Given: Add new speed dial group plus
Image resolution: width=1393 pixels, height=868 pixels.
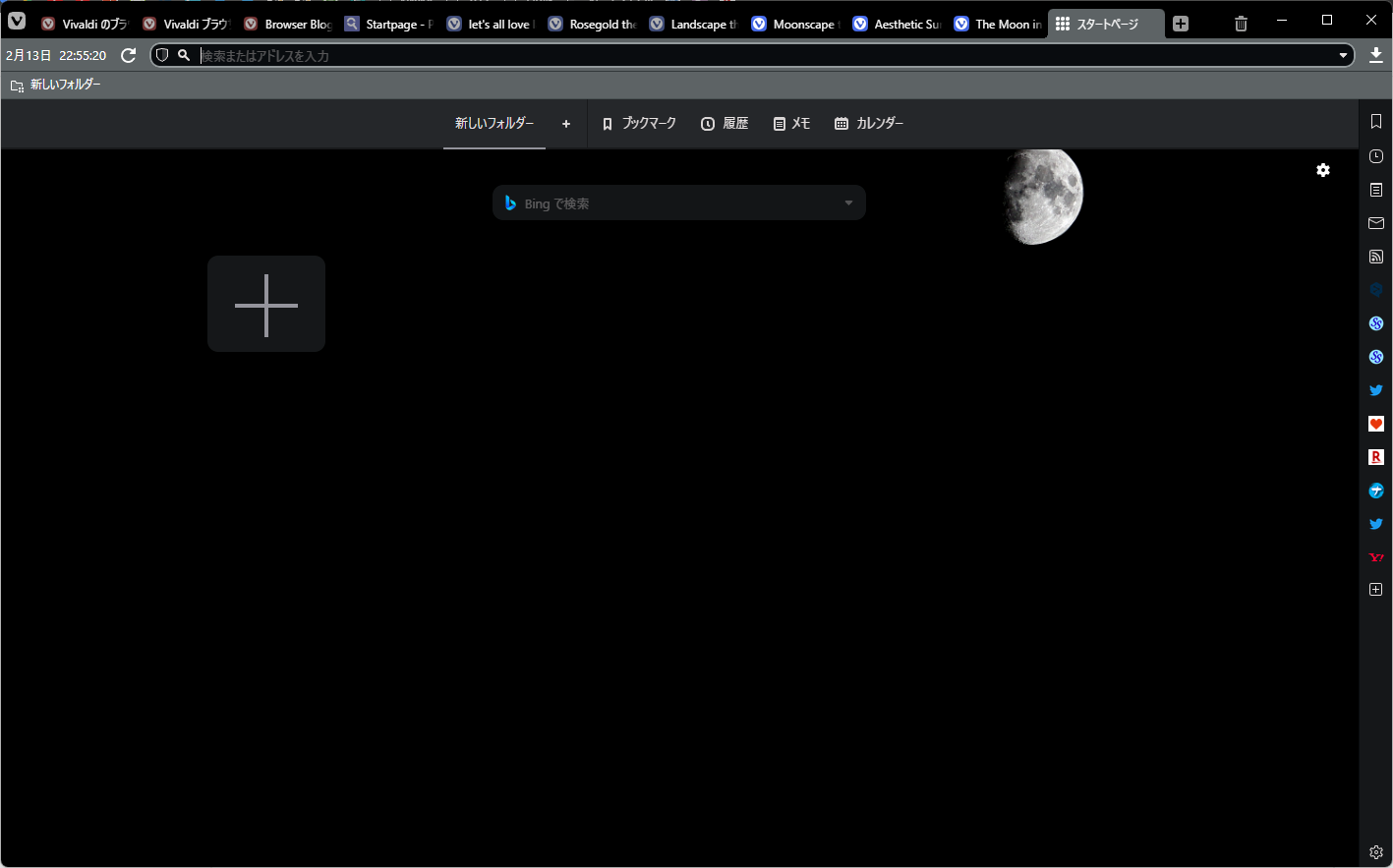Looking at the screenshot, I should click(566, 124).
